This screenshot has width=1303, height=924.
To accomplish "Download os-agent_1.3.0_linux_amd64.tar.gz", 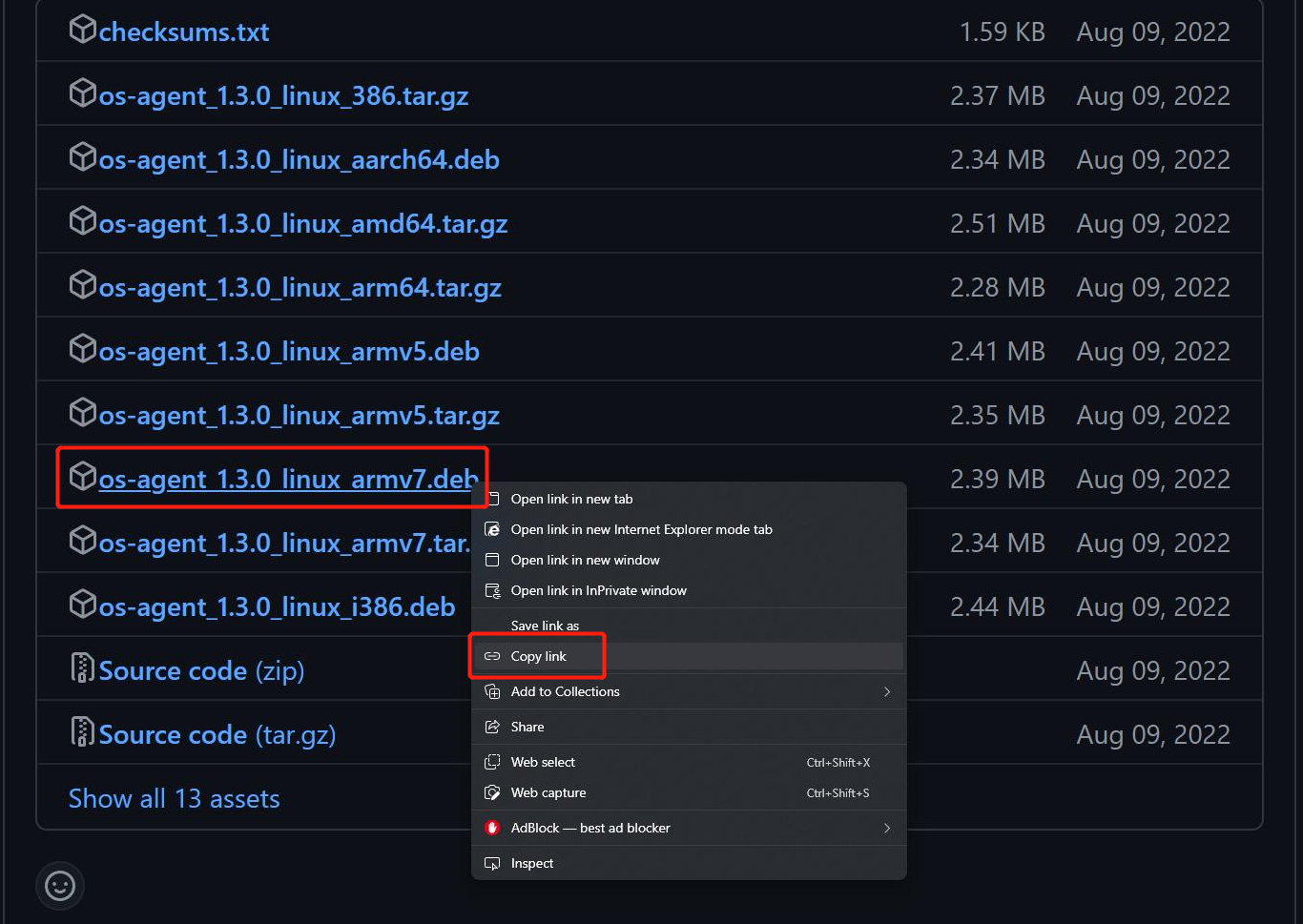I will [302, 223].
